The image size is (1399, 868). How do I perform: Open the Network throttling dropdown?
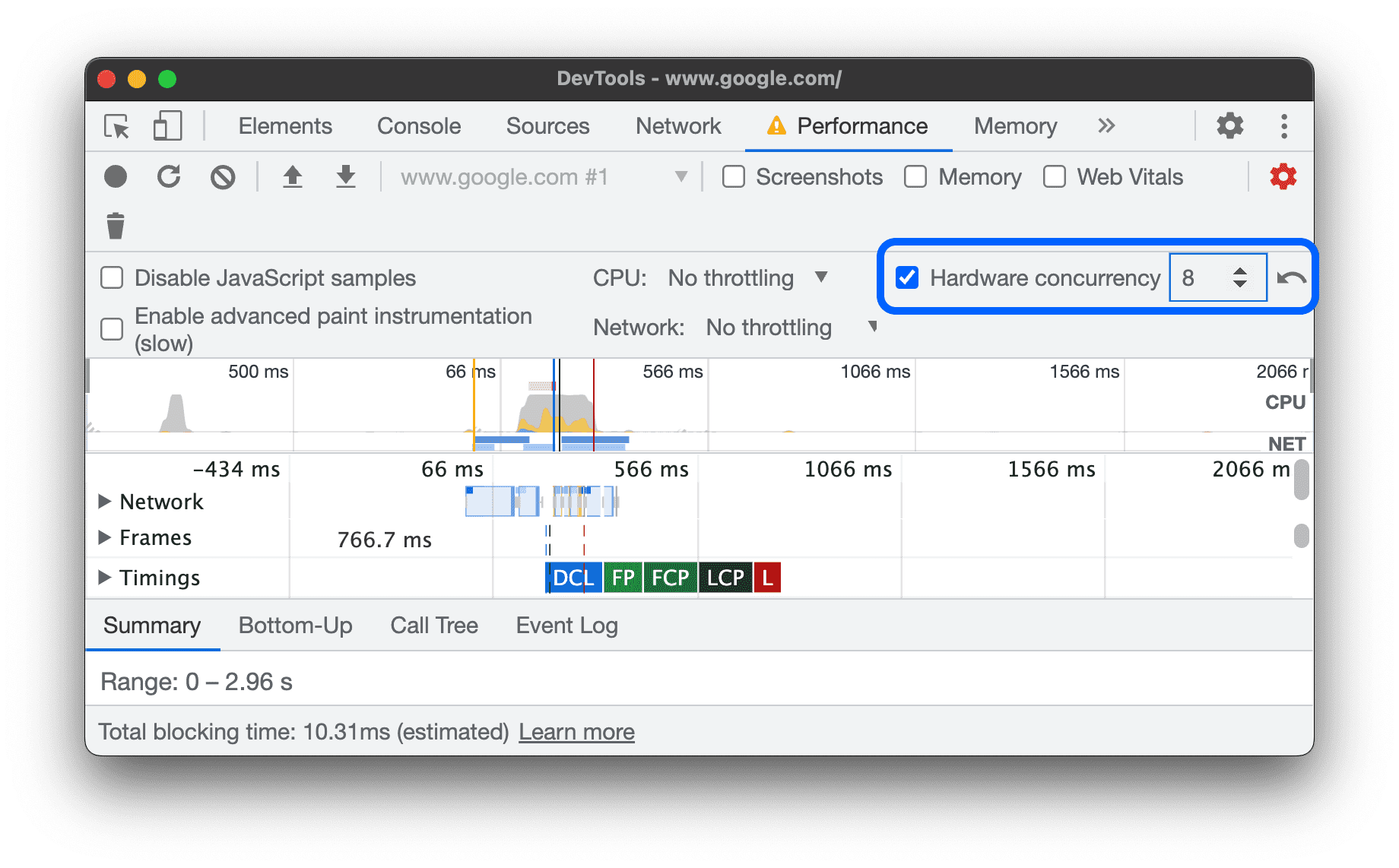pyautogui.click(x=768, y=327)
